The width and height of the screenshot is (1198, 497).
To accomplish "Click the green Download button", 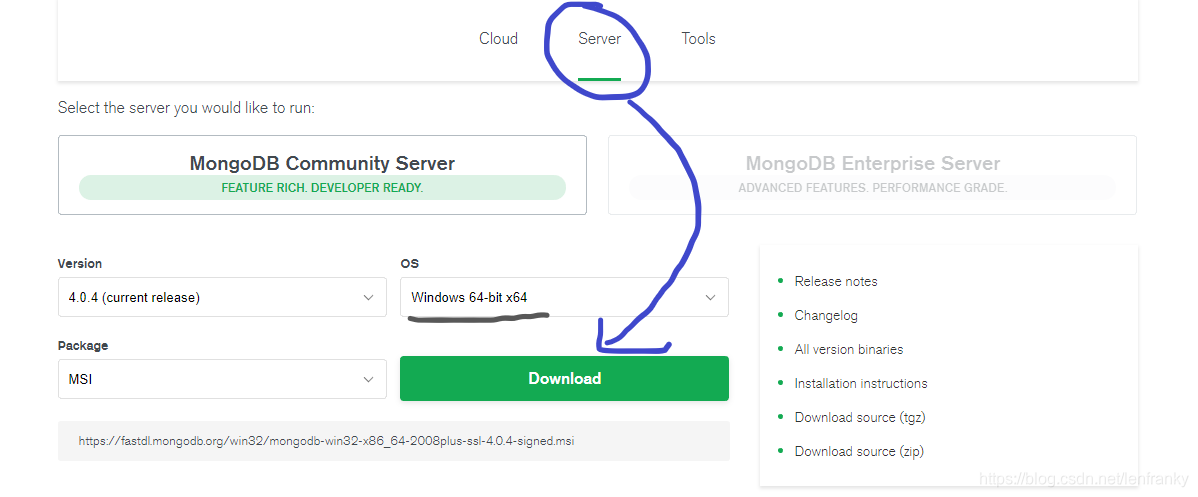I will pos(565,378).
